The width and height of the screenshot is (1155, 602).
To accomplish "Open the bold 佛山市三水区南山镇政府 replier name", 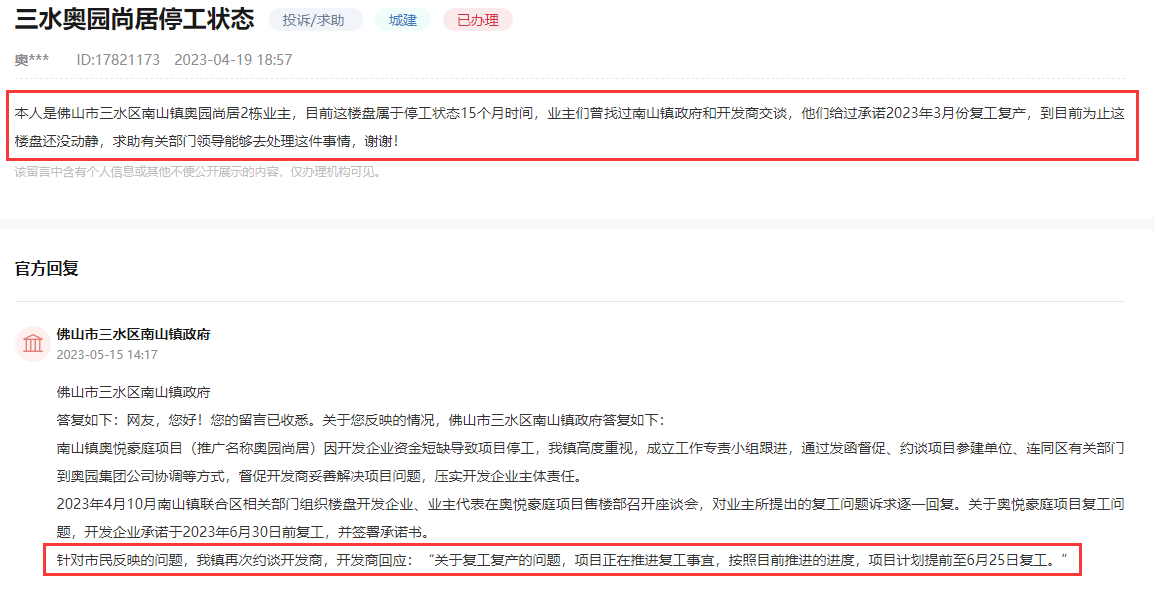I will [x=133, y=334].
